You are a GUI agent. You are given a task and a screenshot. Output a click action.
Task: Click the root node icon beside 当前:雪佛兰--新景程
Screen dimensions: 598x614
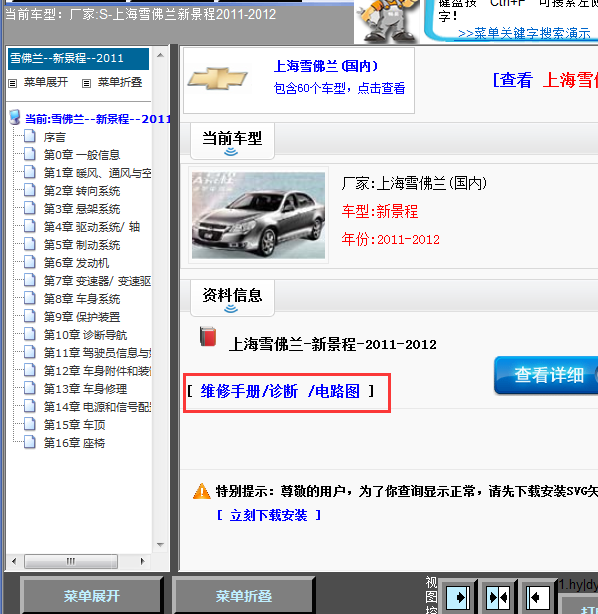[x=15, y=117]
